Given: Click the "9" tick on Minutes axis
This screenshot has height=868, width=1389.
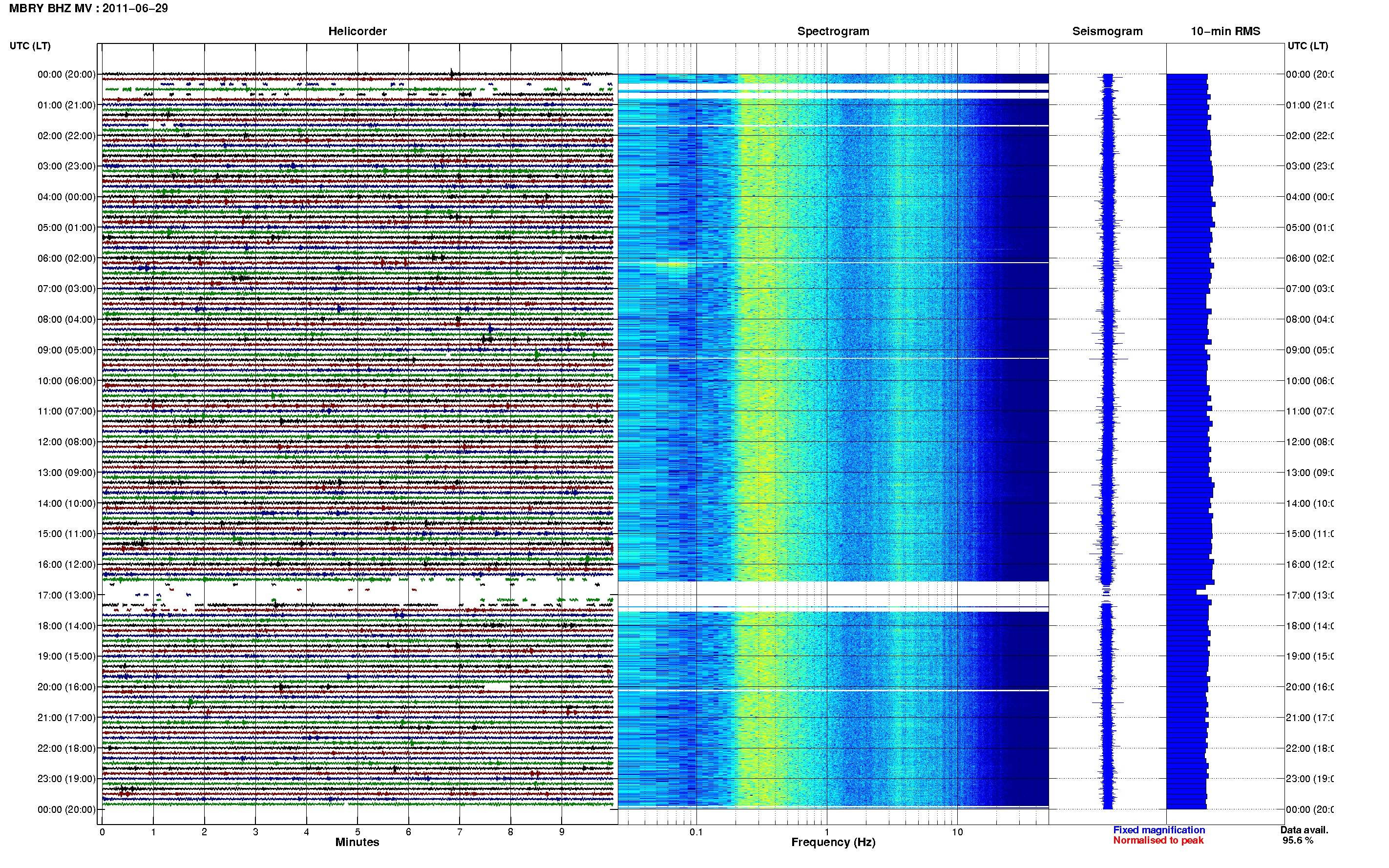Looking at the screenshot, I should point(562,832).
